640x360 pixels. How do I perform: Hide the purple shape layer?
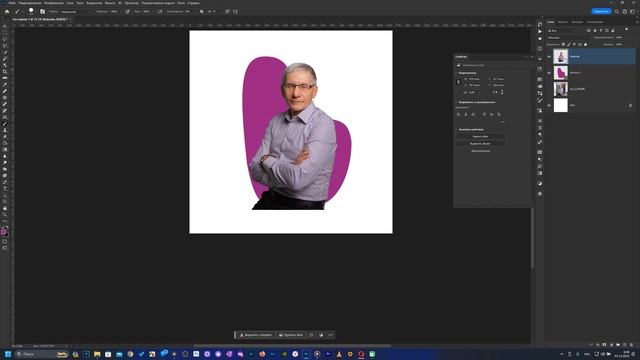pyautogui.click(x=549, y=73)
